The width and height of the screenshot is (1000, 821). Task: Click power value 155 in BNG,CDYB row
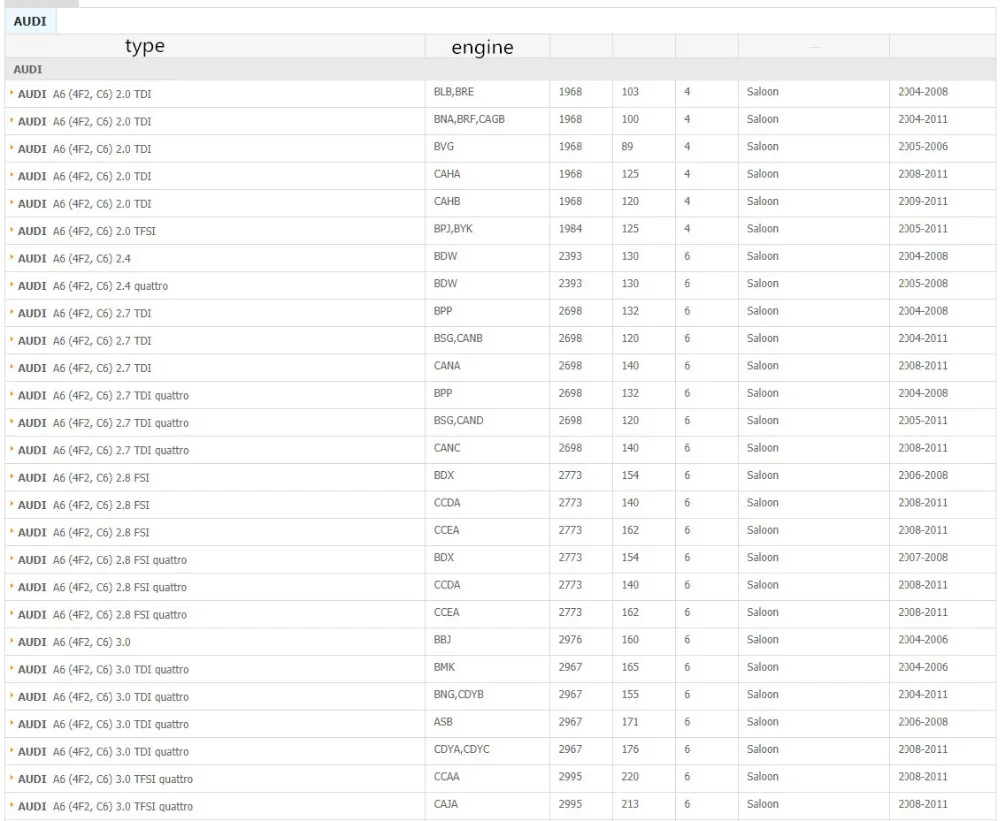coord(630,695)
